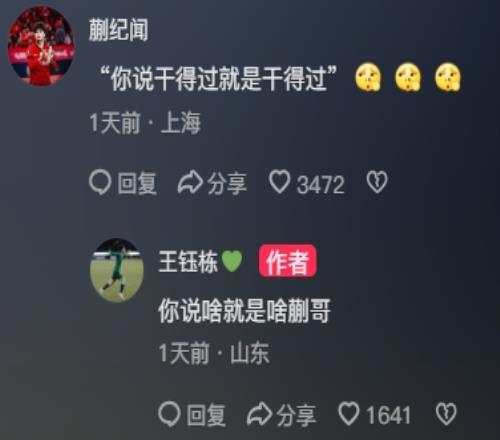Click reply bubble icon under 蒯纪闻's comment
The image size is (500, 440).
tap(100, 182)
